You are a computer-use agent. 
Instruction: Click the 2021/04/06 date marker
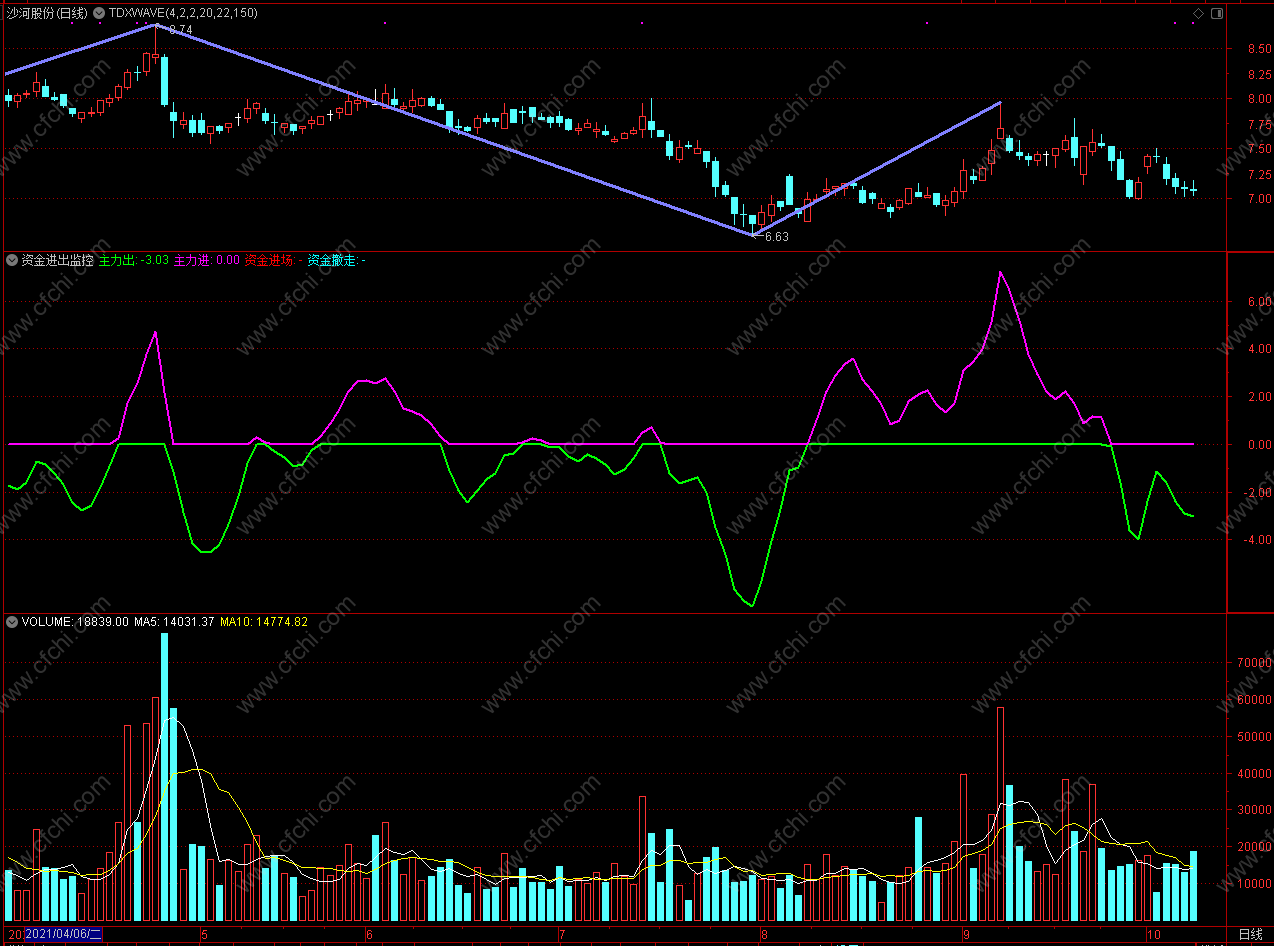(x=63, y=934)
